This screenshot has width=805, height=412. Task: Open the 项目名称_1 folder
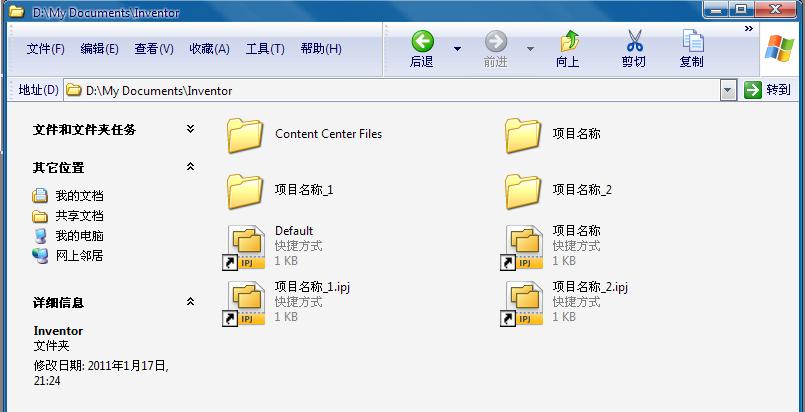coord(244,190)
